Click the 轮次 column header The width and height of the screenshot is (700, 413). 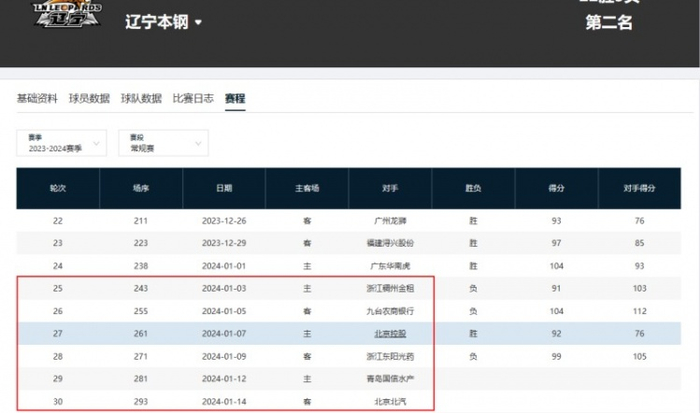pyautogui.click(x=58, y=188)
